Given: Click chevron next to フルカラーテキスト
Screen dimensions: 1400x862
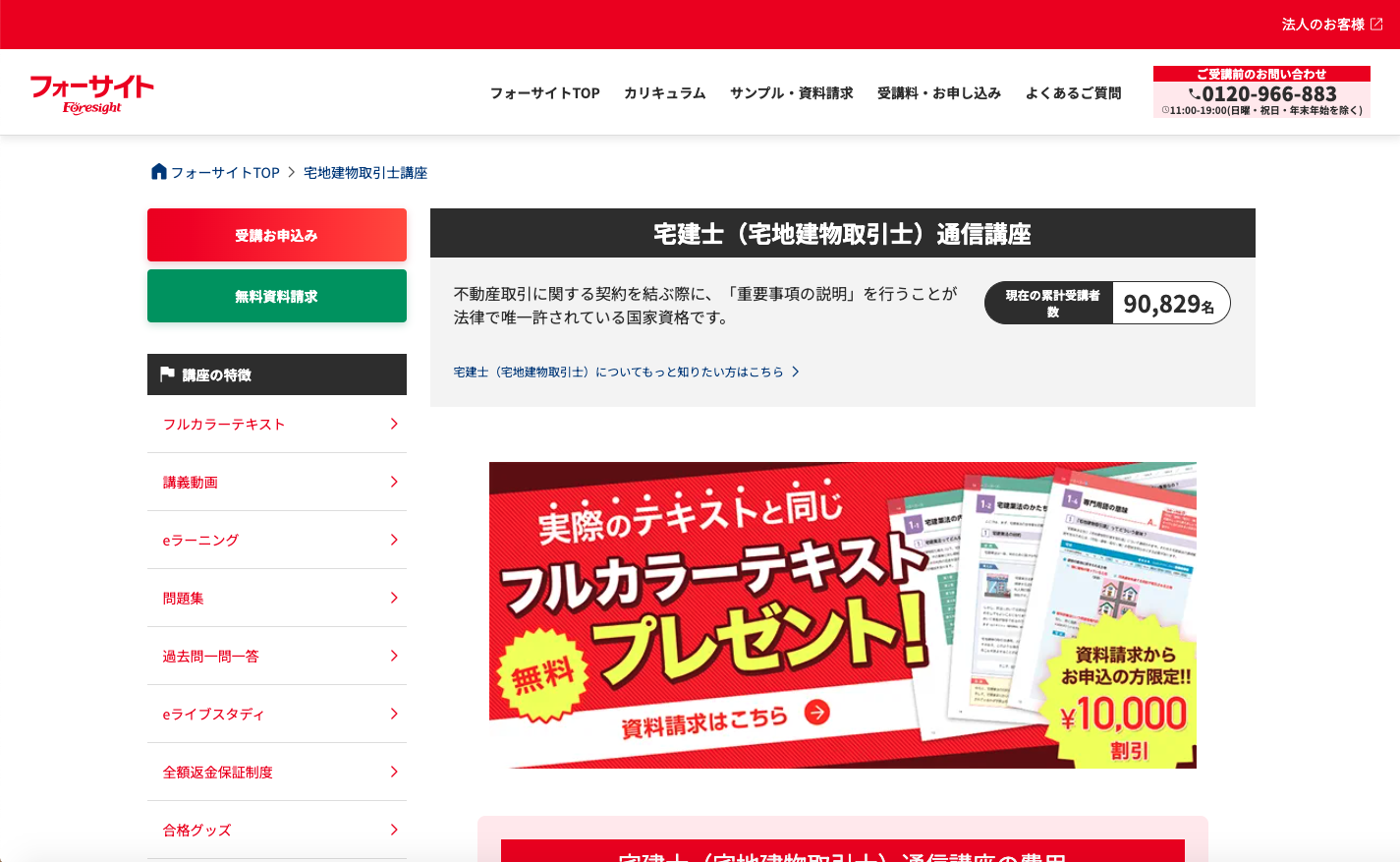Looking at the screenshot, I should click(x=394, y=424).
